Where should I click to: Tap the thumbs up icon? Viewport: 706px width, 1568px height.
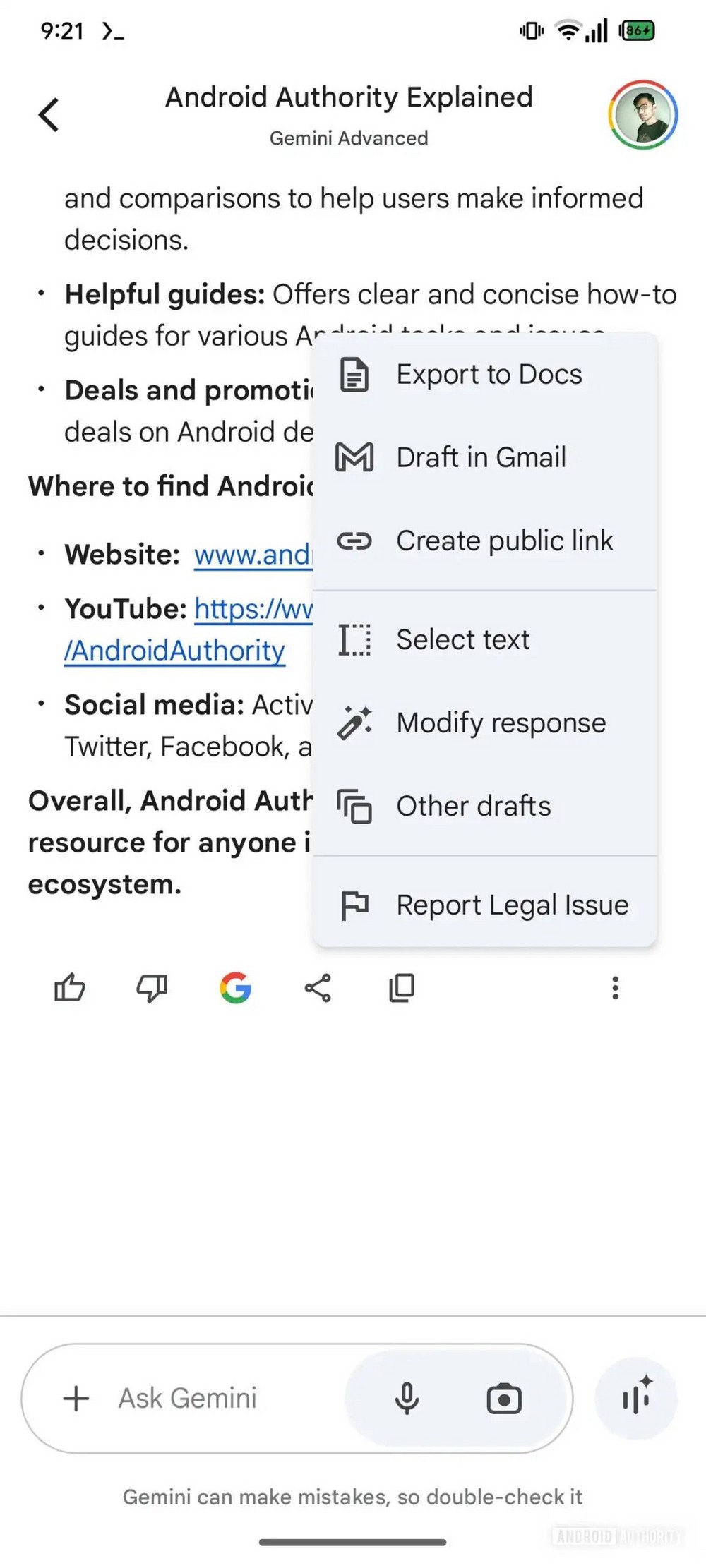click(70, 988)
